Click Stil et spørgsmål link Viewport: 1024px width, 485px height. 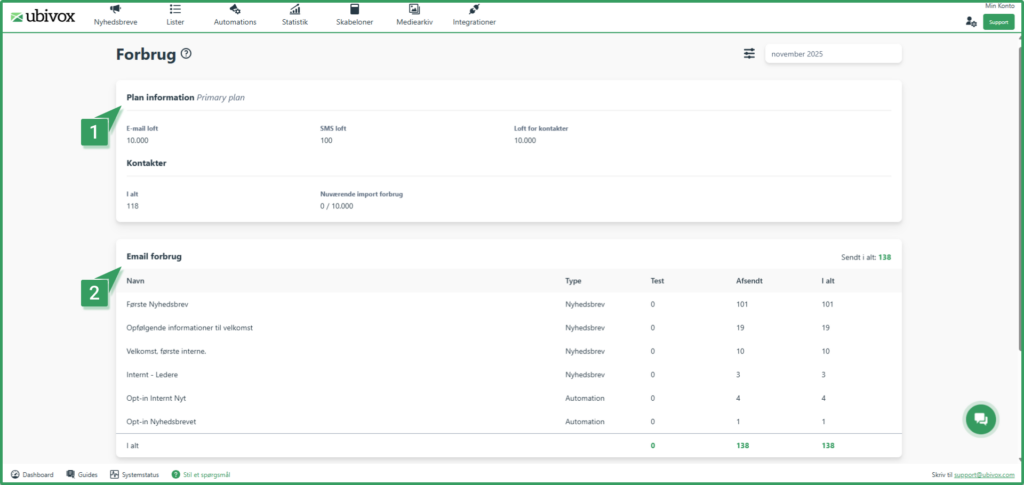206,475
